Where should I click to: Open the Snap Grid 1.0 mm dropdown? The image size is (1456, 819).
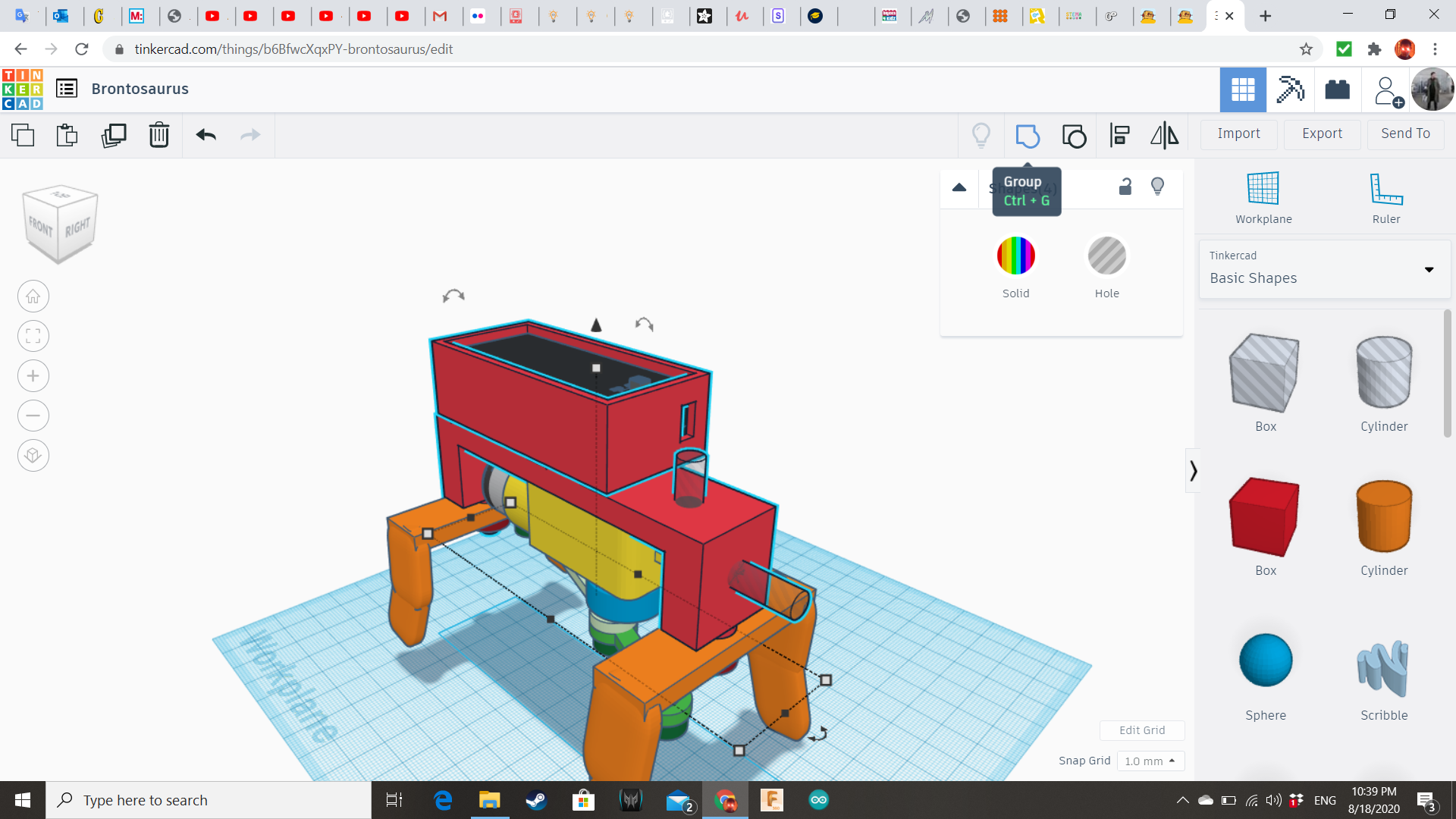pyautogui.click(x=1150, y=761)
